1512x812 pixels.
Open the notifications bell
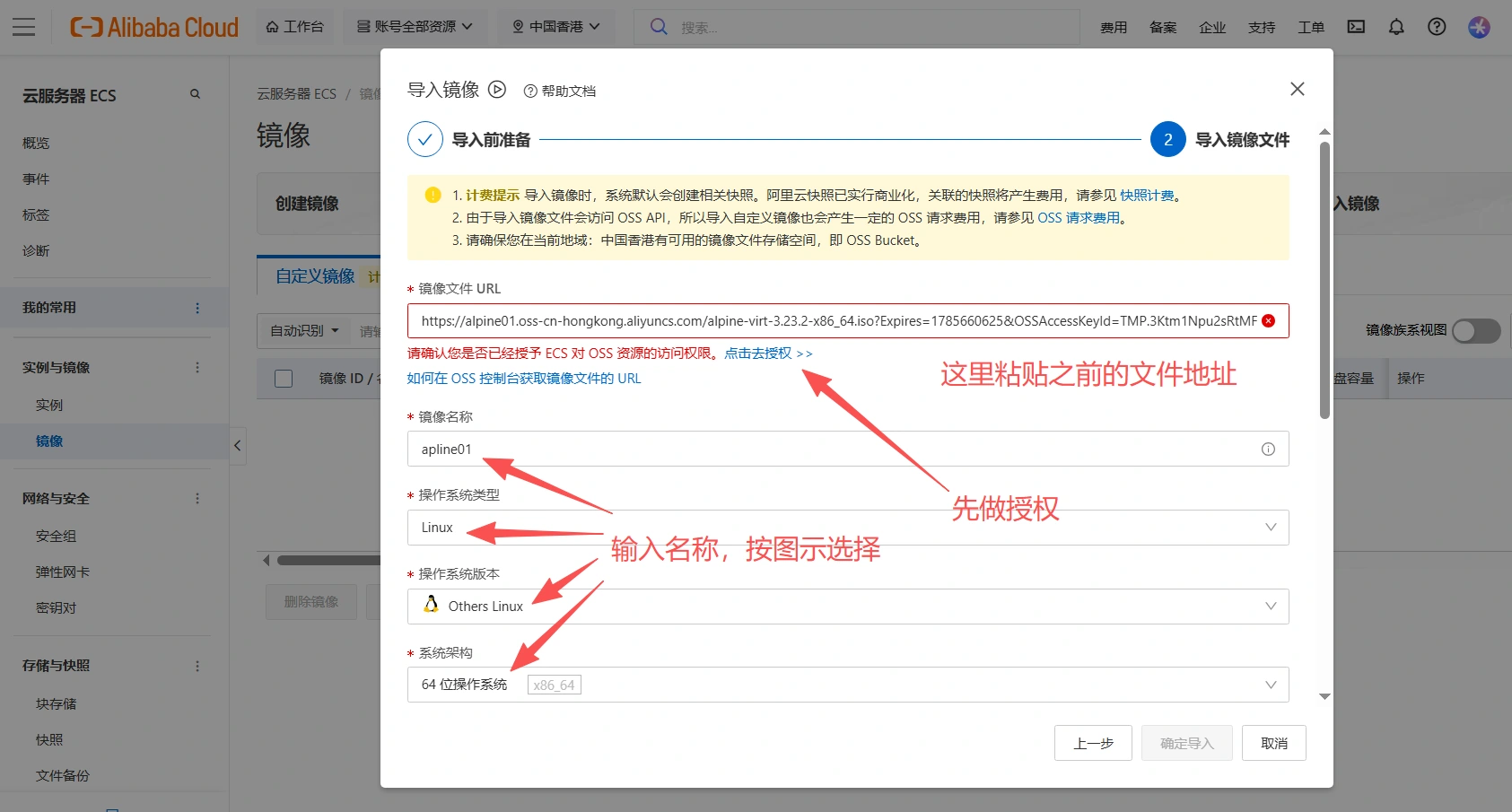1396,27
